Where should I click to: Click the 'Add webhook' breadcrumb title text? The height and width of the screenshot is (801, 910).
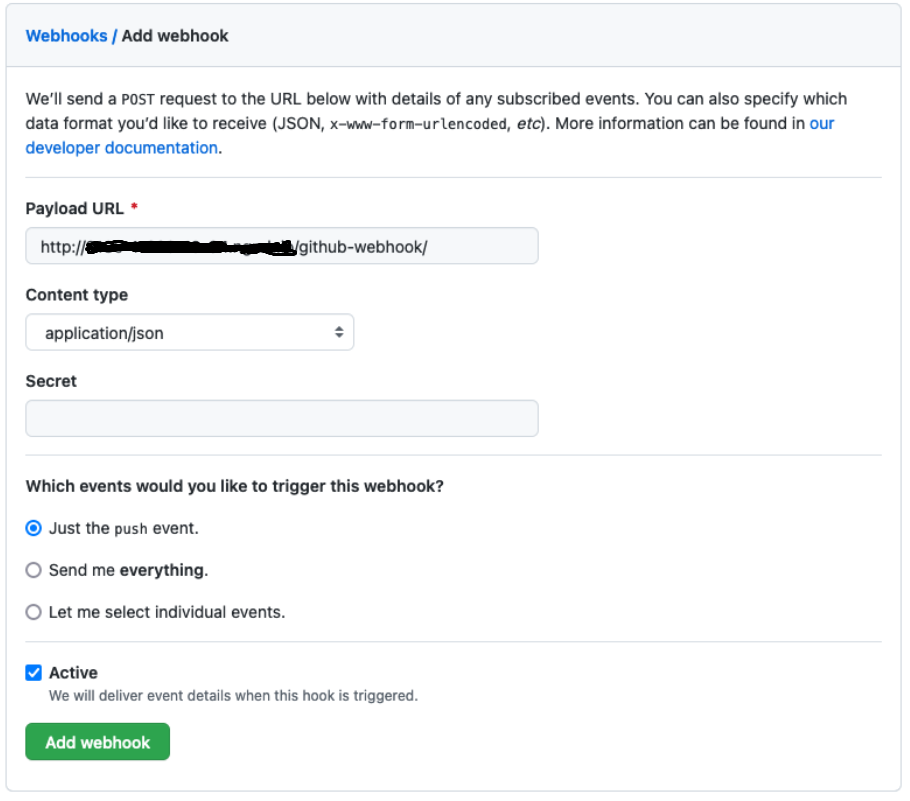[175, 36]
